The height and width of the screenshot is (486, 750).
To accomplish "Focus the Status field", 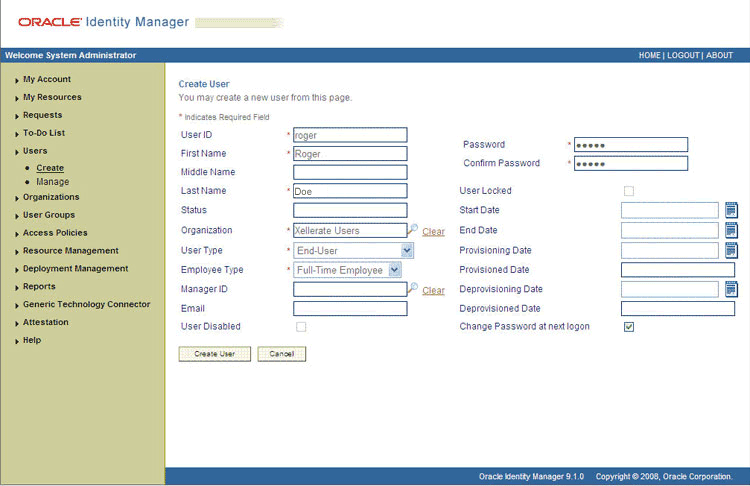I will click(350, 210).
